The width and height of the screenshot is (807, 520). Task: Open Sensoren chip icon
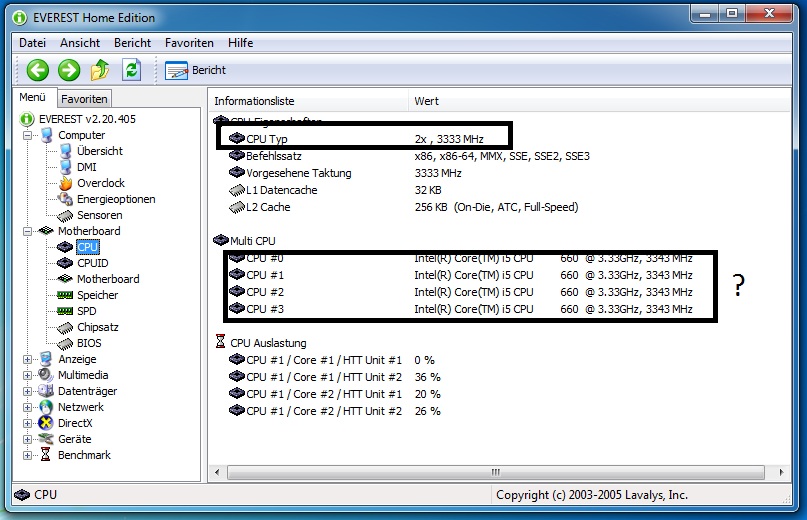click(x=65, y=215)
